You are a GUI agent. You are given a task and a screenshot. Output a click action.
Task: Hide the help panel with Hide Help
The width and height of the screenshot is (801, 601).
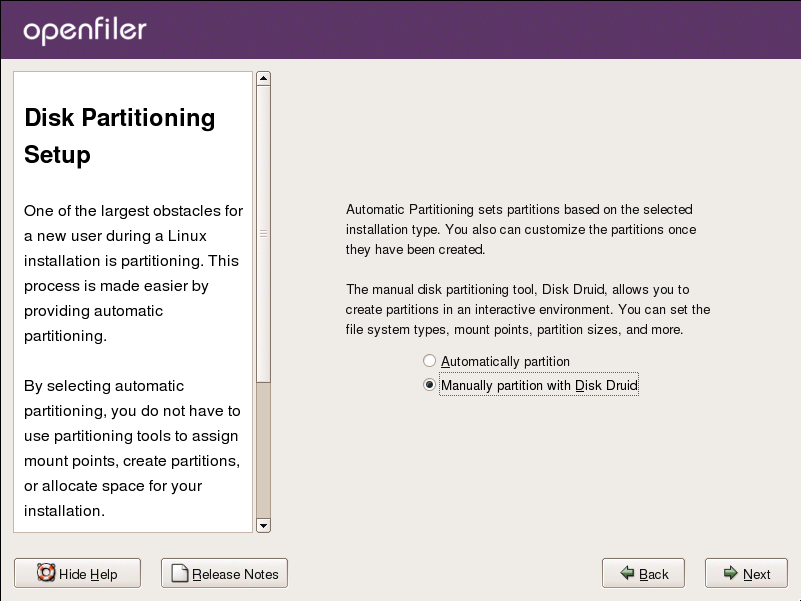(x=77, y=573)
